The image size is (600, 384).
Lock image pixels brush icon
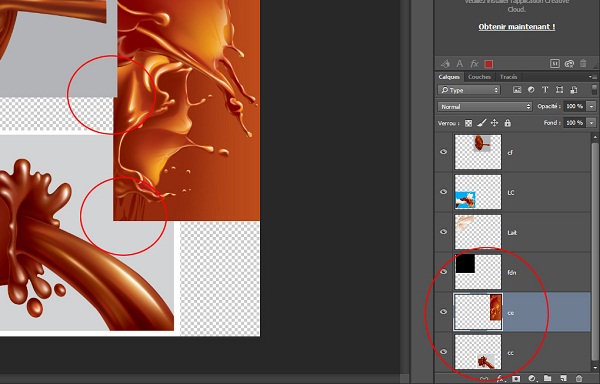tap(482, 123)
